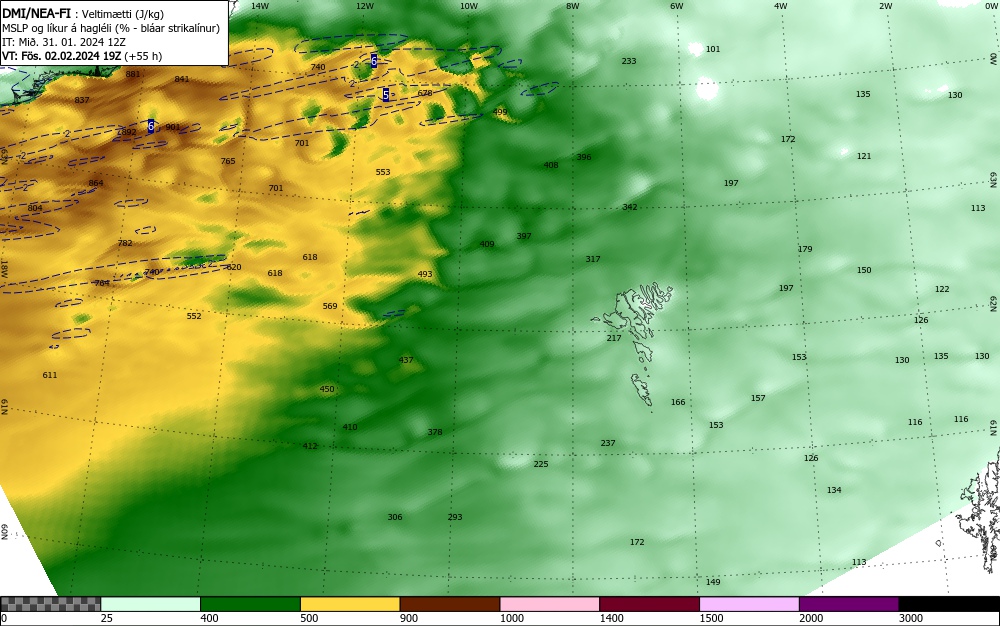This screenshot has height=626, width=1000.
Task: Click the 'DMI/NEA-FI : Veltimætti (J/kg)' title line
Action: 83,14
